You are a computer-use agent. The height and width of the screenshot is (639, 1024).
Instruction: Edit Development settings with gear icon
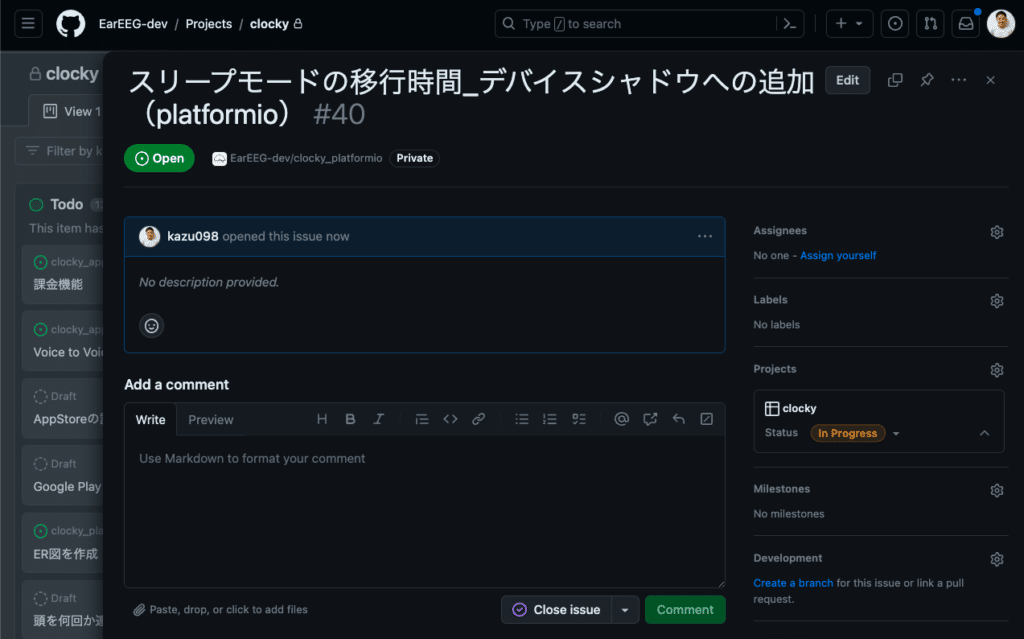(x=997, y=560)
